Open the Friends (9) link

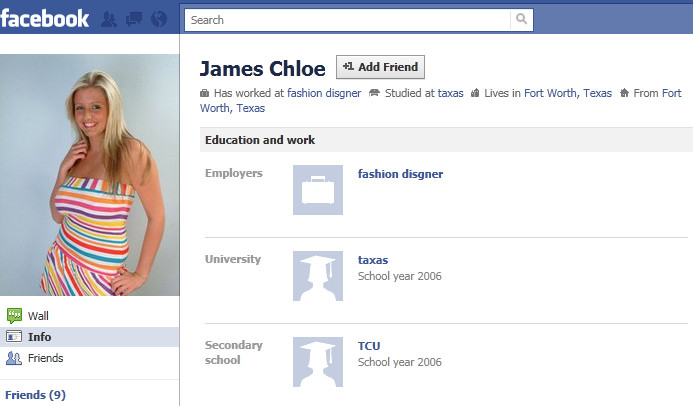tap(35, 395)
